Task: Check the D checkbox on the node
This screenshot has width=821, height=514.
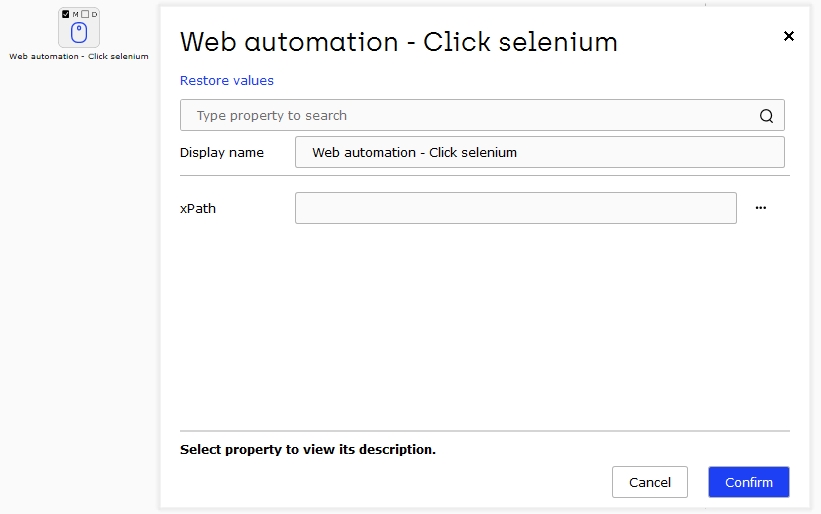Action: pos(85,14)
